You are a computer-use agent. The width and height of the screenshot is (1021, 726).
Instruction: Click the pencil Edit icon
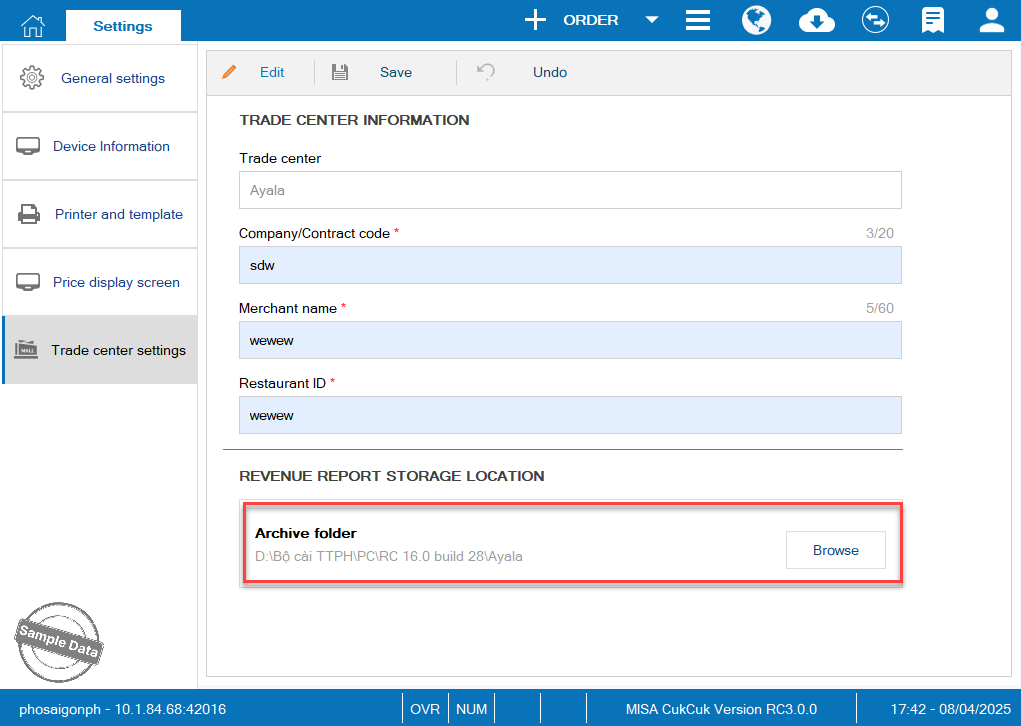click(x=229, y=72)
